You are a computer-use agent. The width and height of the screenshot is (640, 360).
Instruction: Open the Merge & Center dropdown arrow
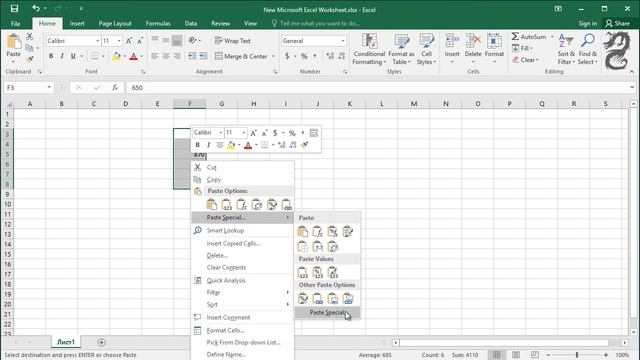coord(273,56)
